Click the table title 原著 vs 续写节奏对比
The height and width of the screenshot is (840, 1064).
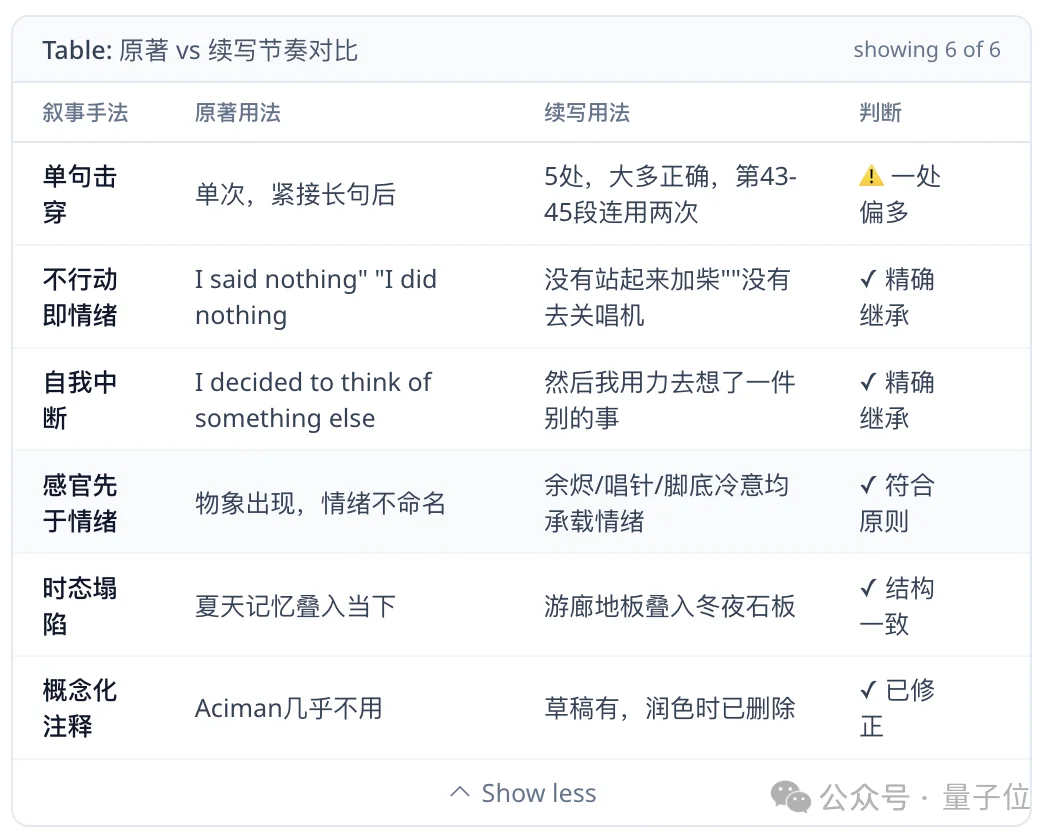pos(199,49)
